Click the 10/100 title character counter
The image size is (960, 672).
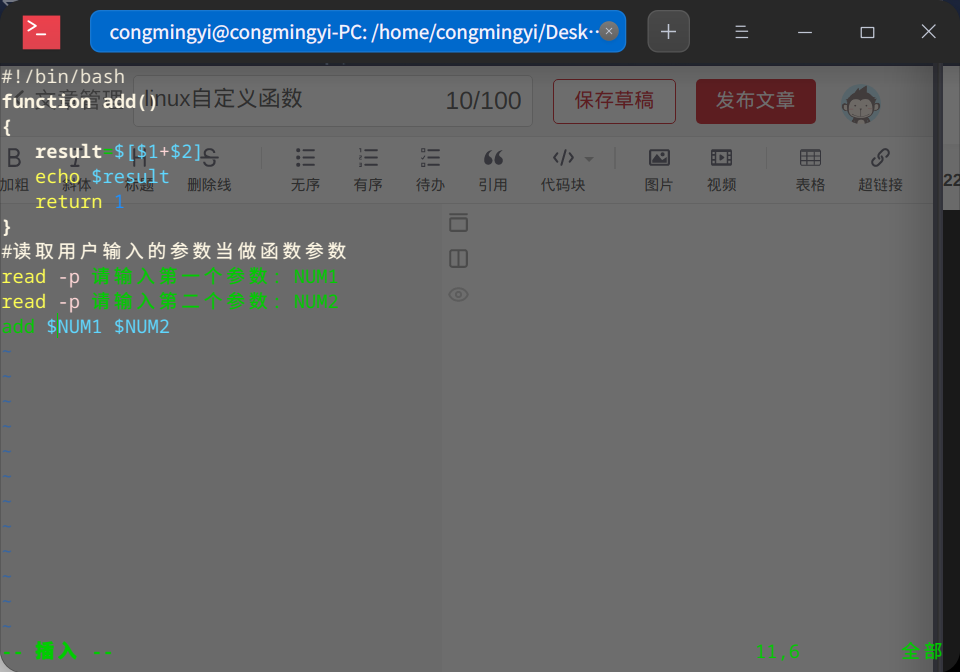[x=483, y=101]
